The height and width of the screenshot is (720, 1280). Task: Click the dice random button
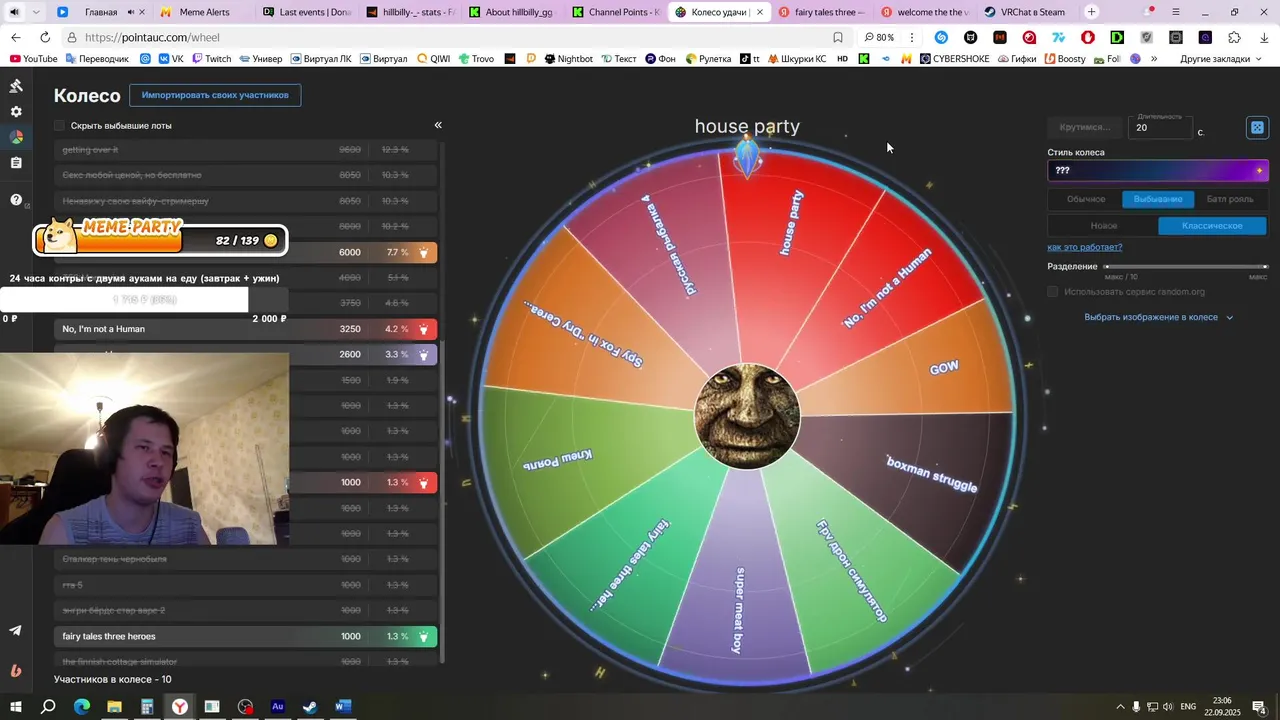(1257, 127)
